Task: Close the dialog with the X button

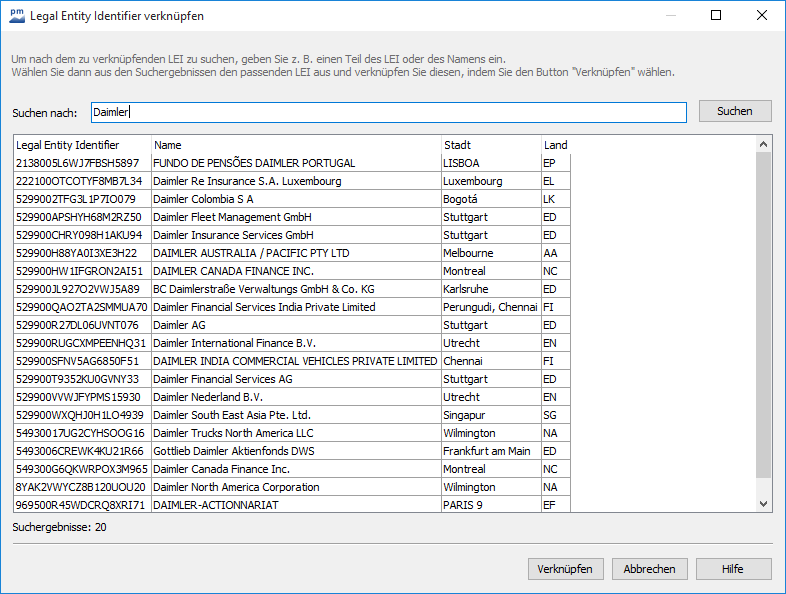Action: pyautogui.click(x=762, y=16)
